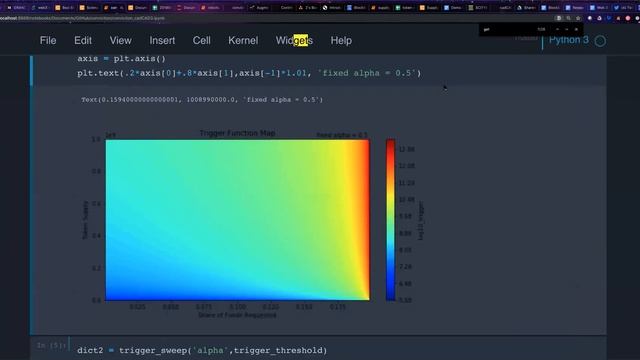The height and width of the screenshot is (360, 640).
Task: Click the dict2 trigger_sweep code line
Action: [202, 350]
